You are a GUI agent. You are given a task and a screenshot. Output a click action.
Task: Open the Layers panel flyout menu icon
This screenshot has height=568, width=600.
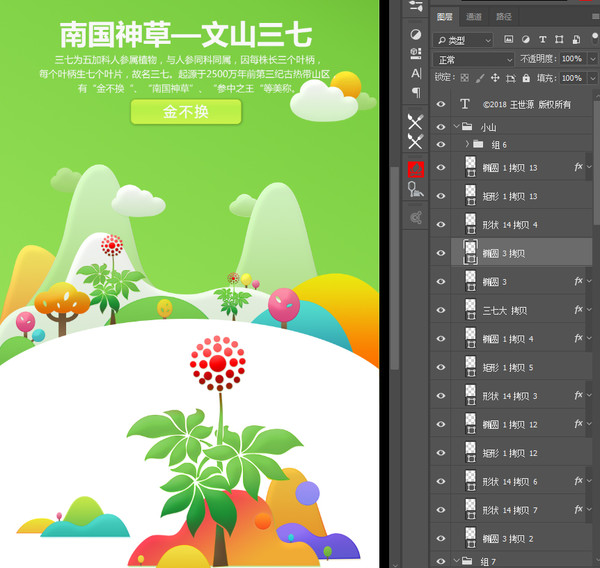[596, 16]
